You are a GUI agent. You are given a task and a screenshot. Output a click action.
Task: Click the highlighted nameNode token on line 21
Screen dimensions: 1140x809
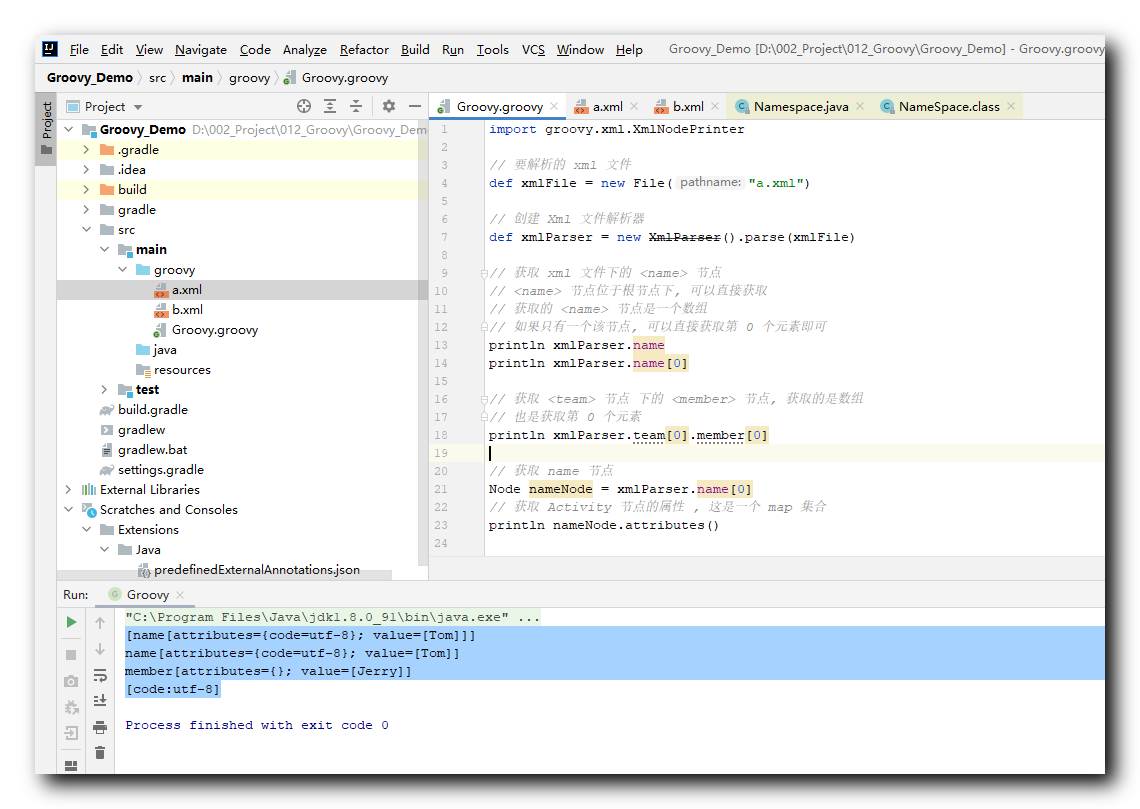point(560,488)
